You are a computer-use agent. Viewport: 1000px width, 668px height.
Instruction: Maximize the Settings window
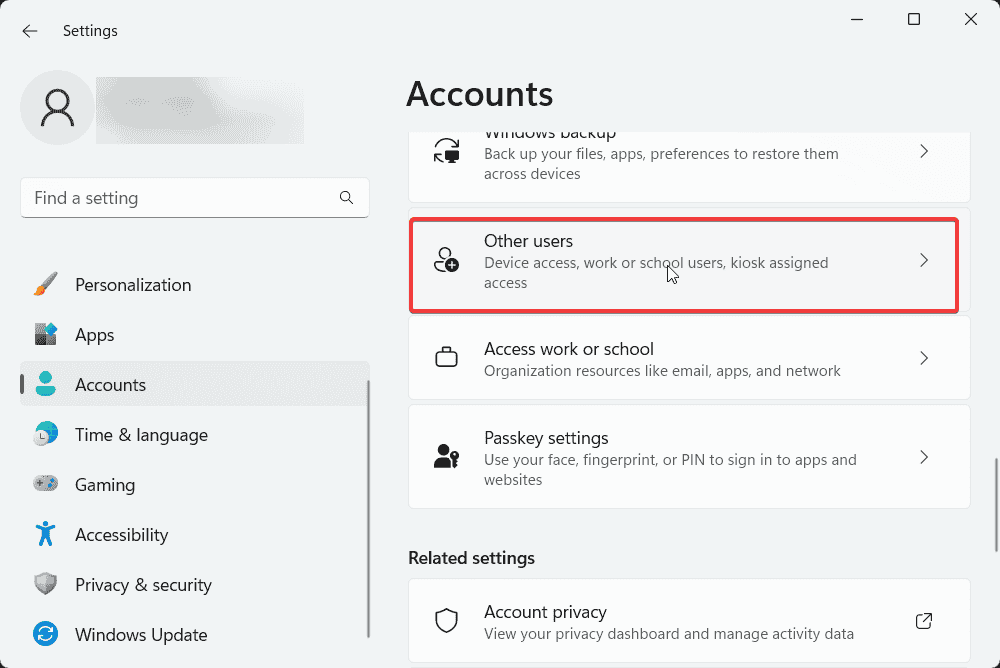pos(914,19)
